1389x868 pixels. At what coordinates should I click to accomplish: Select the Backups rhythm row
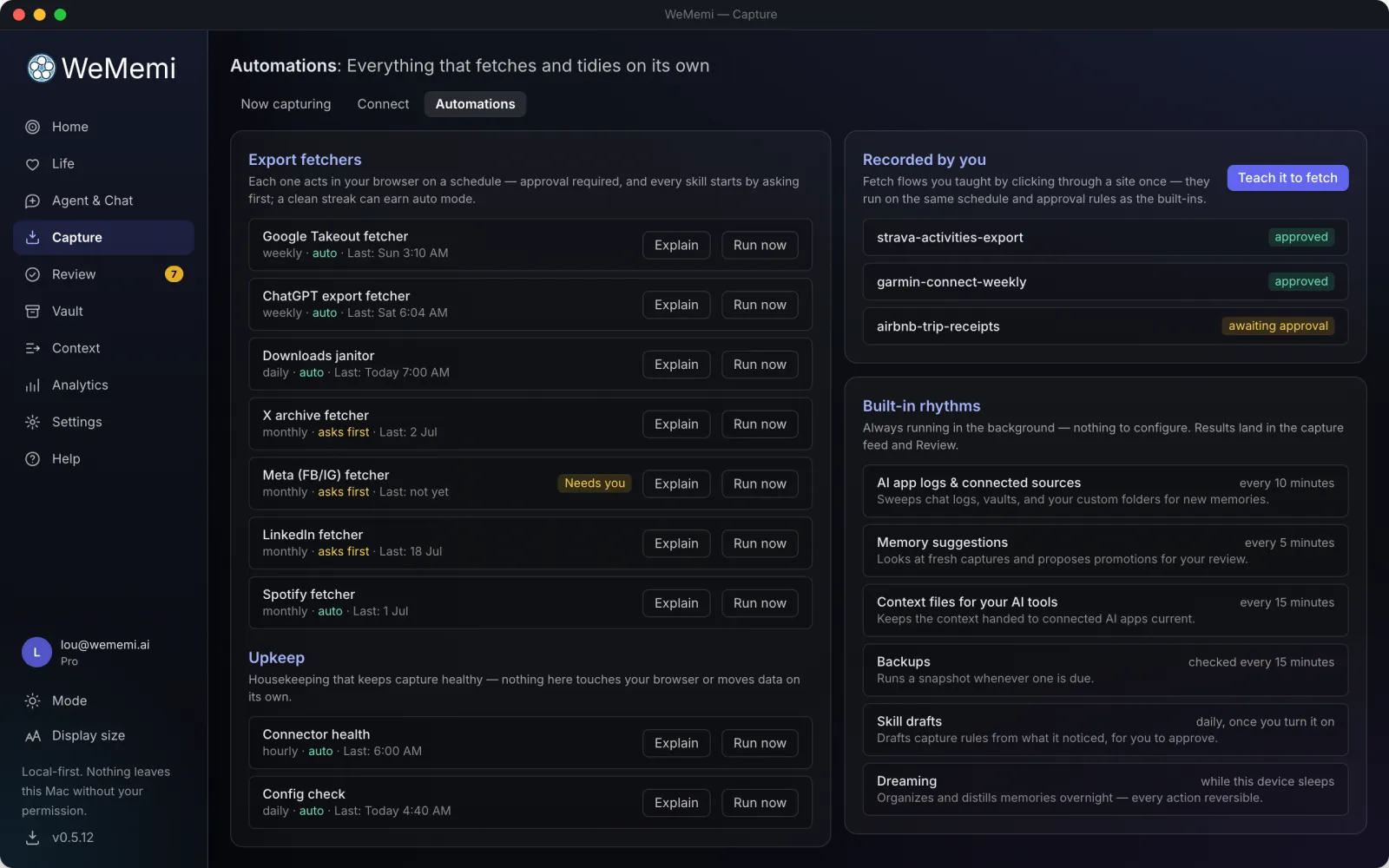click(1105, 670)
